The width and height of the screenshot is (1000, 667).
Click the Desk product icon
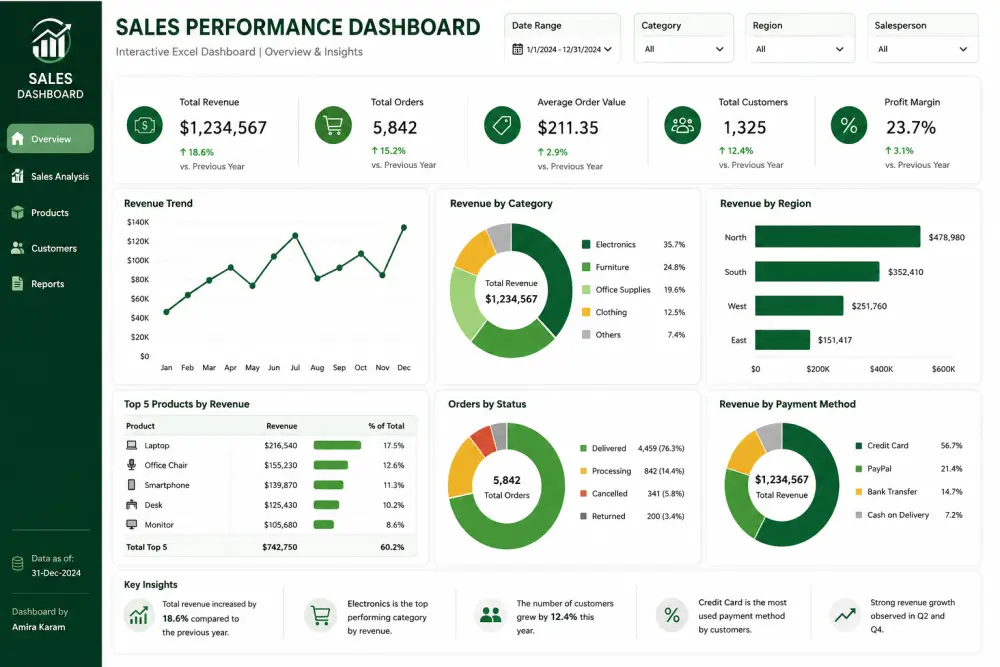[131, 504]
